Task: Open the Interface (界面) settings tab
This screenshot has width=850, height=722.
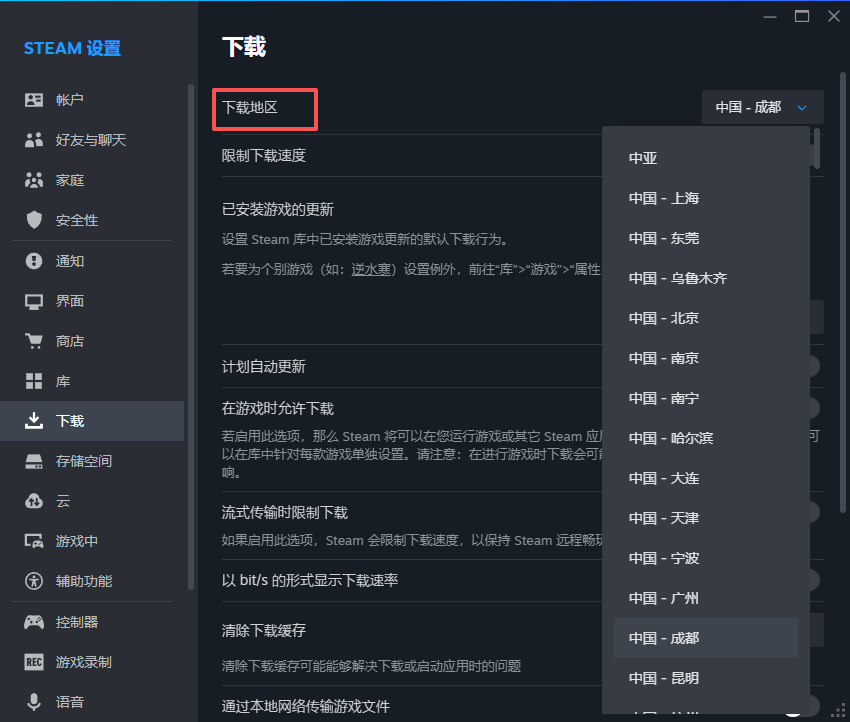Action: click(x=70, y=301)
